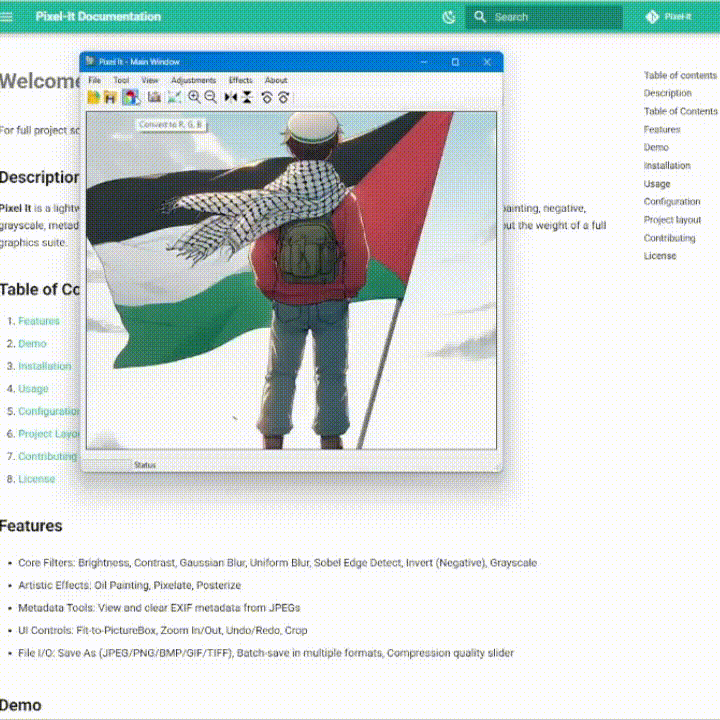
Task: Open the View menu in Pixel It
Action: click(x=150, y=80)
